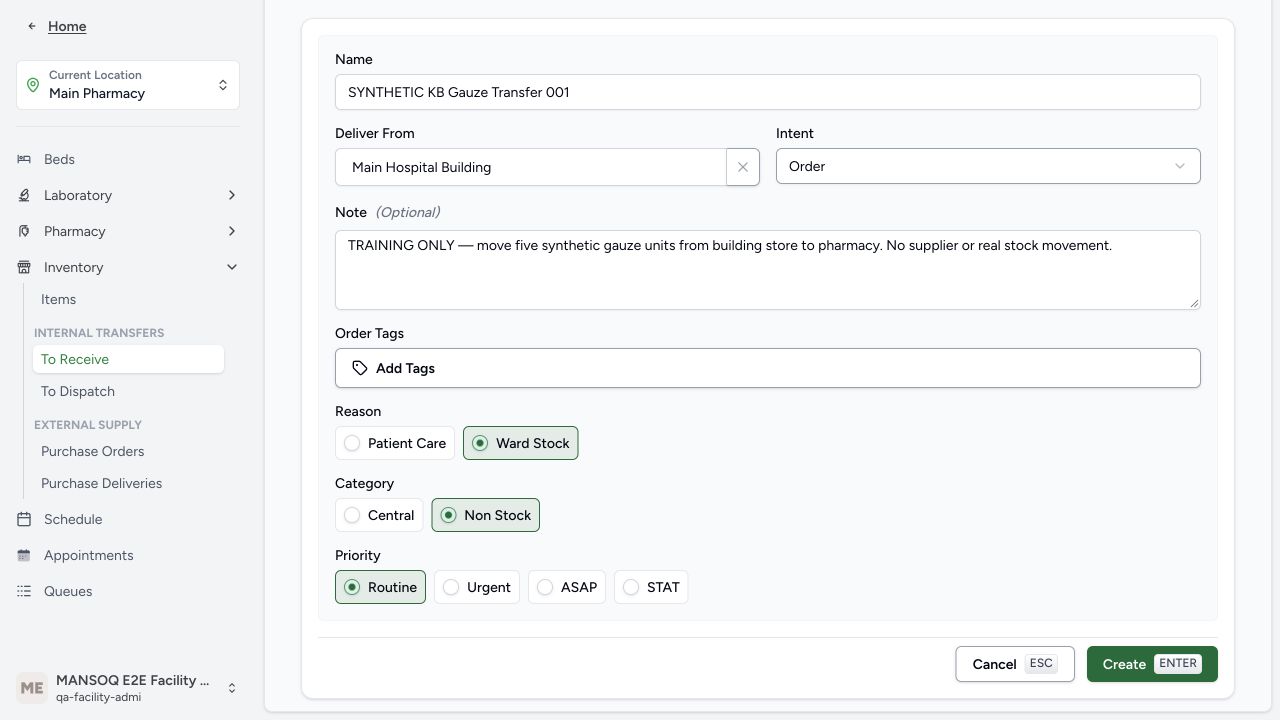The width and height of the screenshot is (1280, 720).
Task: Open Purchase Orders
Action: coord(128,451)
